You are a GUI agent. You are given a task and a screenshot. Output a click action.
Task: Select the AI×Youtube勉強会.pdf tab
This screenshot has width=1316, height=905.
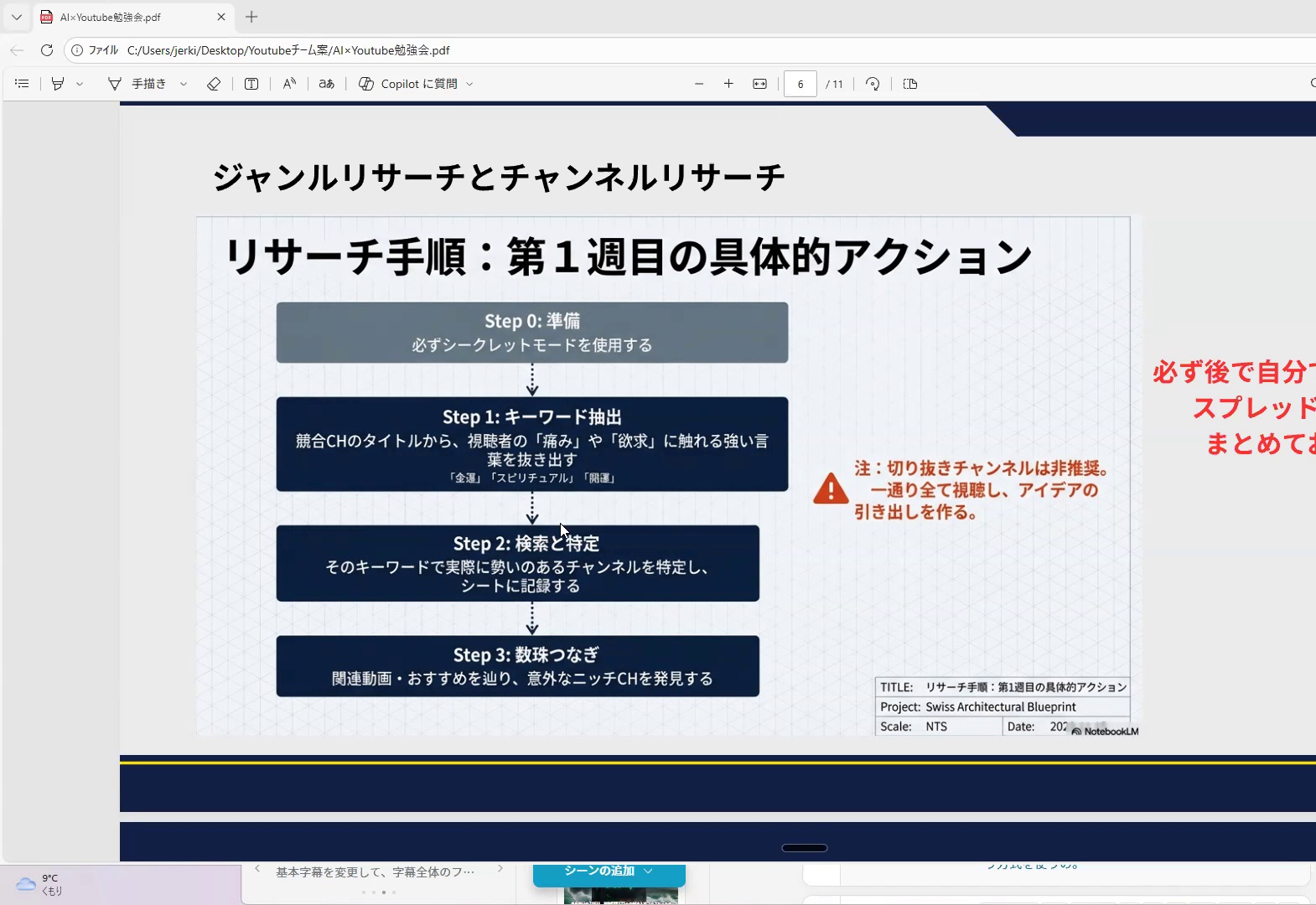pyautogui.click(x=134, y=17)
